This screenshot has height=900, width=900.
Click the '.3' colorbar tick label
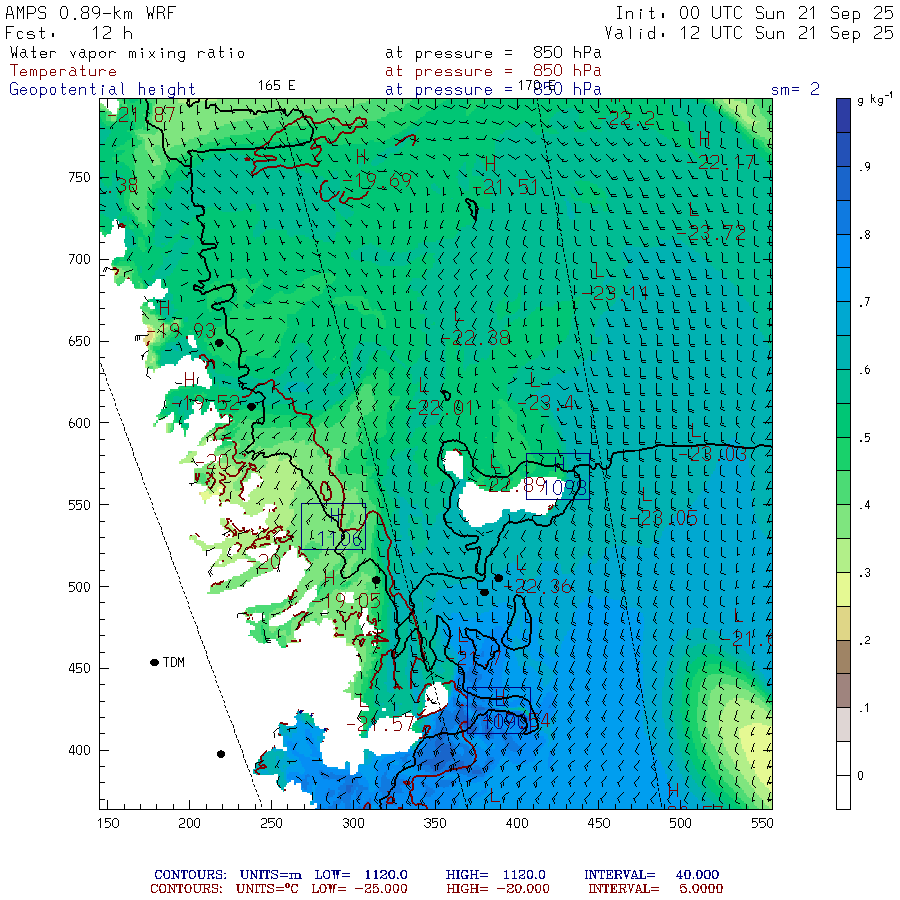tap(864, 573)
